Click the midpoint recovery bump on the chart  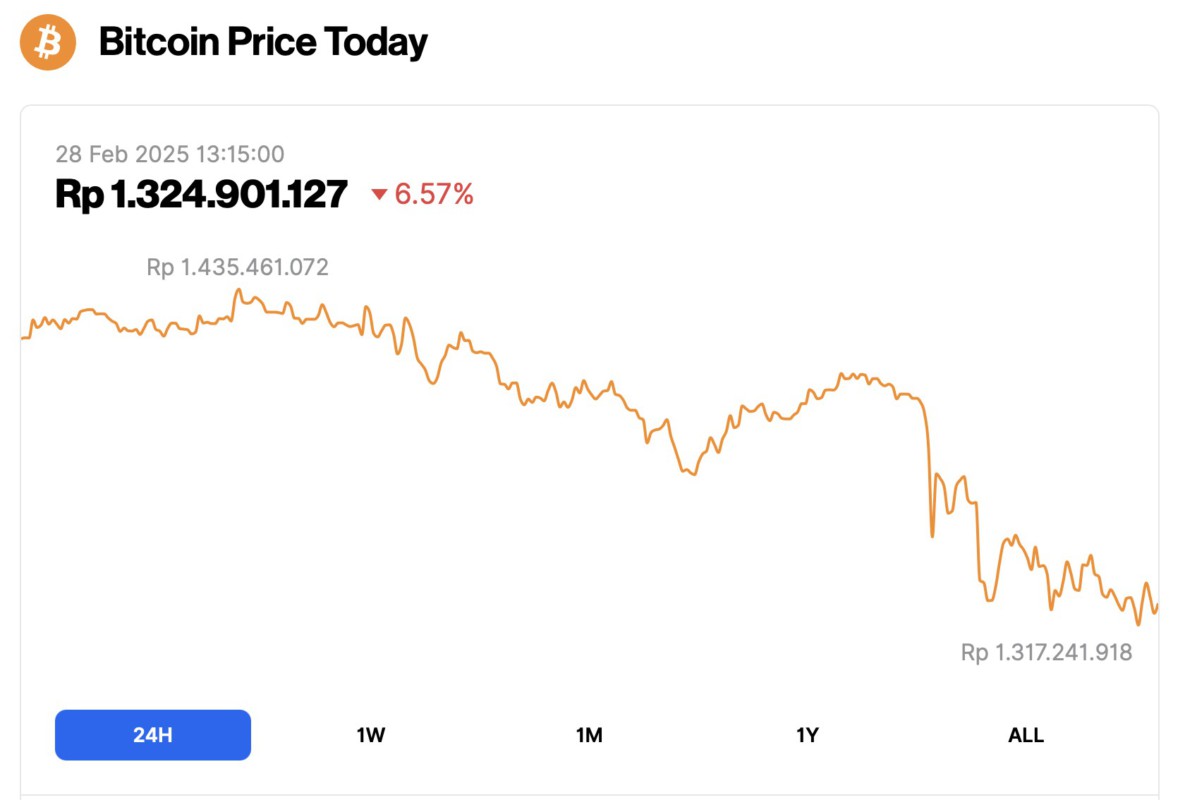(855, 375)
